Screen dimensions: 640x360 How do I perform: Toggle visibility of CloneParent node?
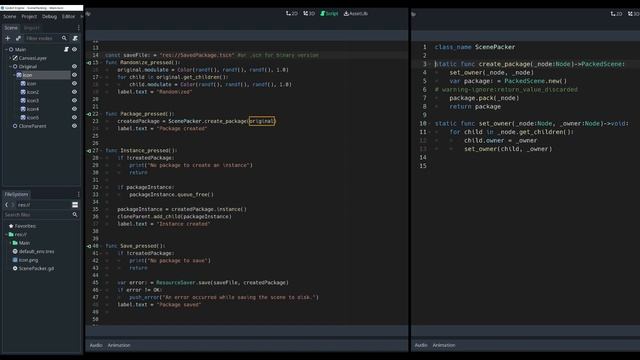pyautogui.click(x=74, y=126)
